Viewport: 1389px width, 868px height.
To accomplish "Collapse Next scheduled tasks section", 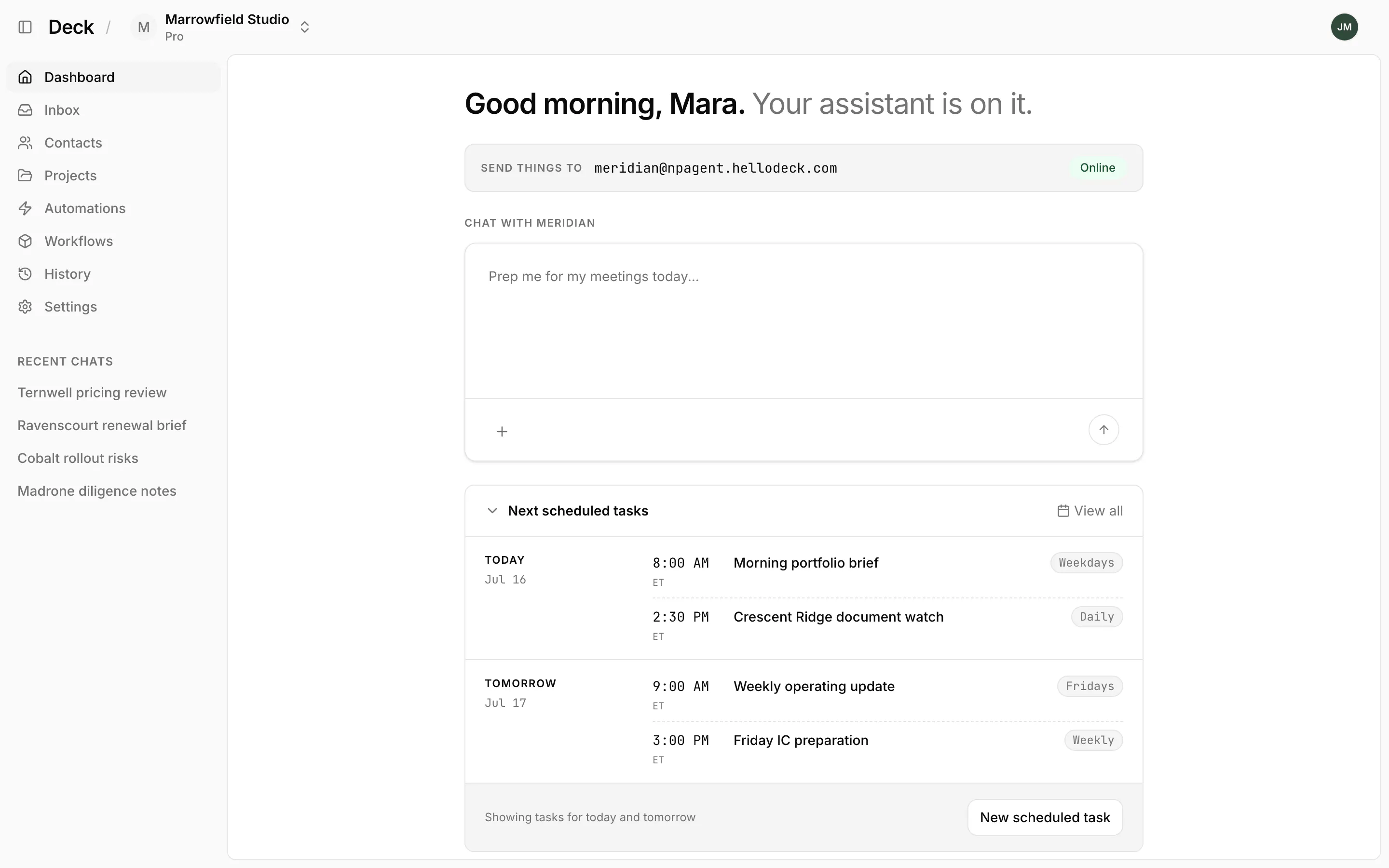I will (492, 510).
